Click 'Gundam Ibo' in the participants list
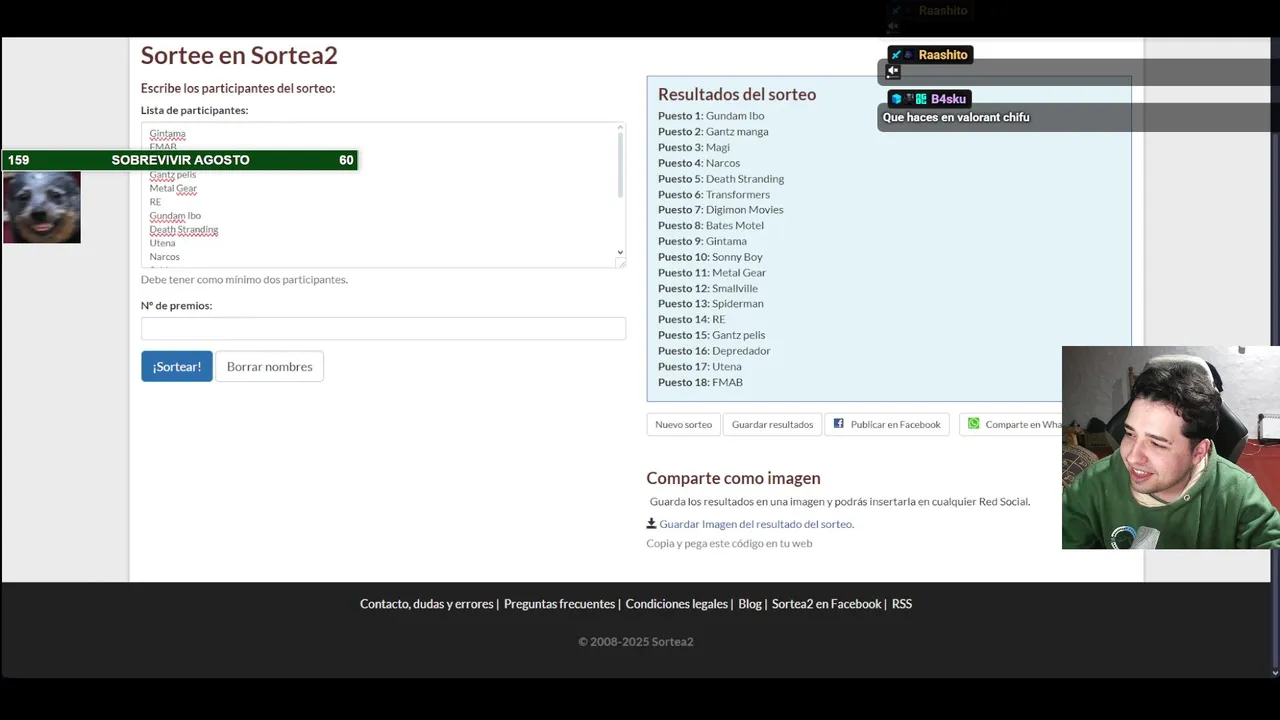 pos(175,216)
